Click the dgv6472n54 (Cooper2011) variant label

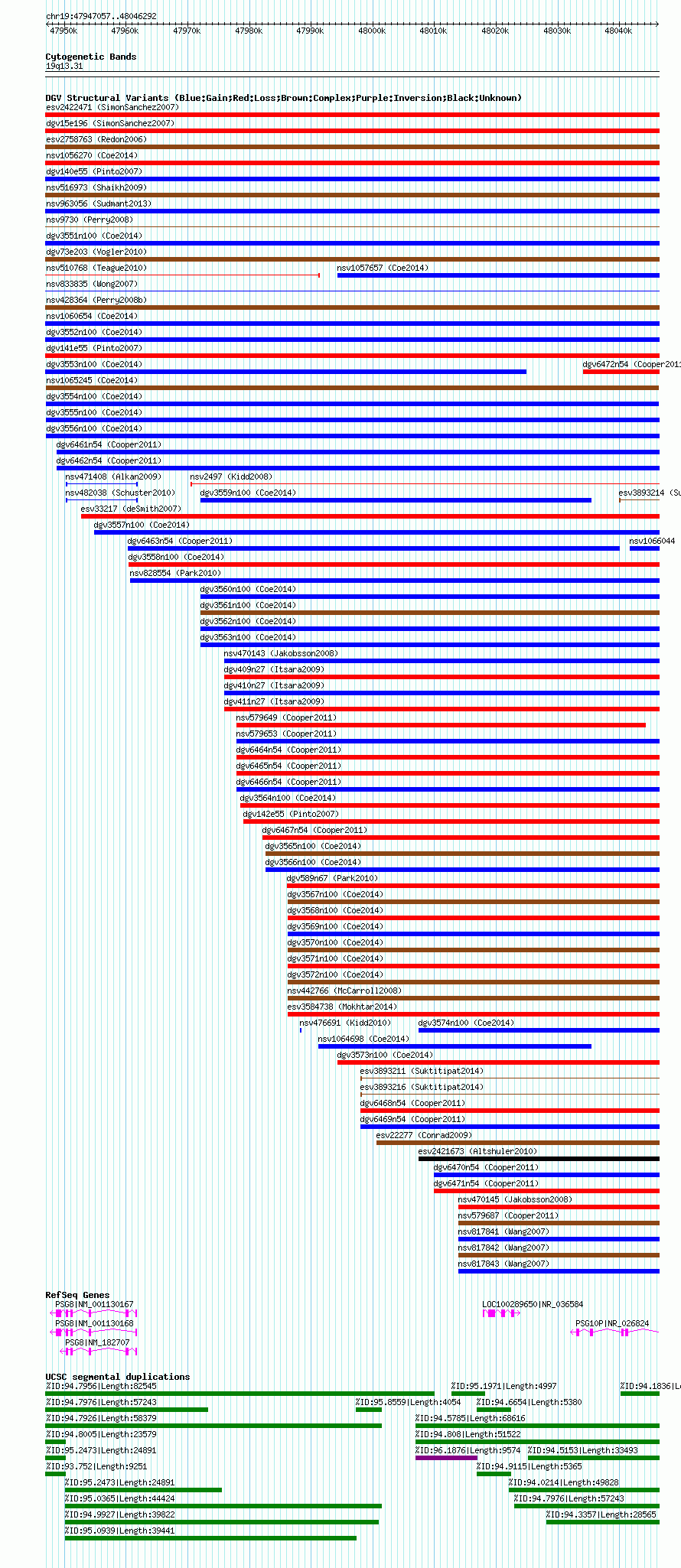(632, 364)
